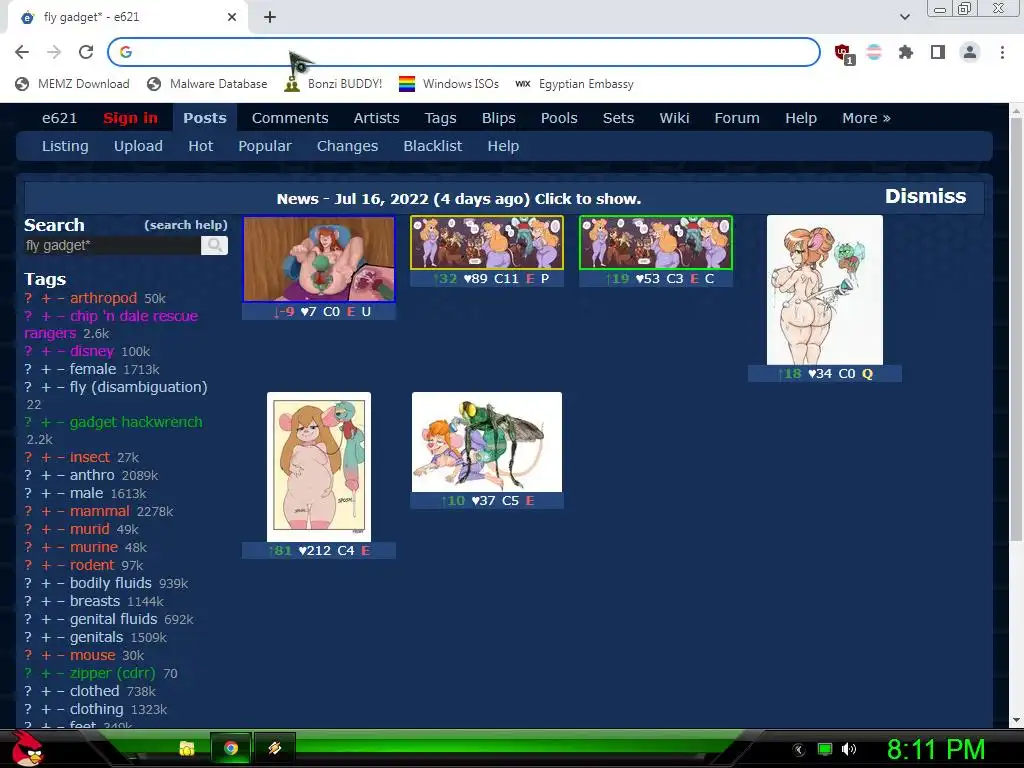Click the 'arthropod' tag link
The height and width of the screenshot is (768, 1024).
click(103, 298)
